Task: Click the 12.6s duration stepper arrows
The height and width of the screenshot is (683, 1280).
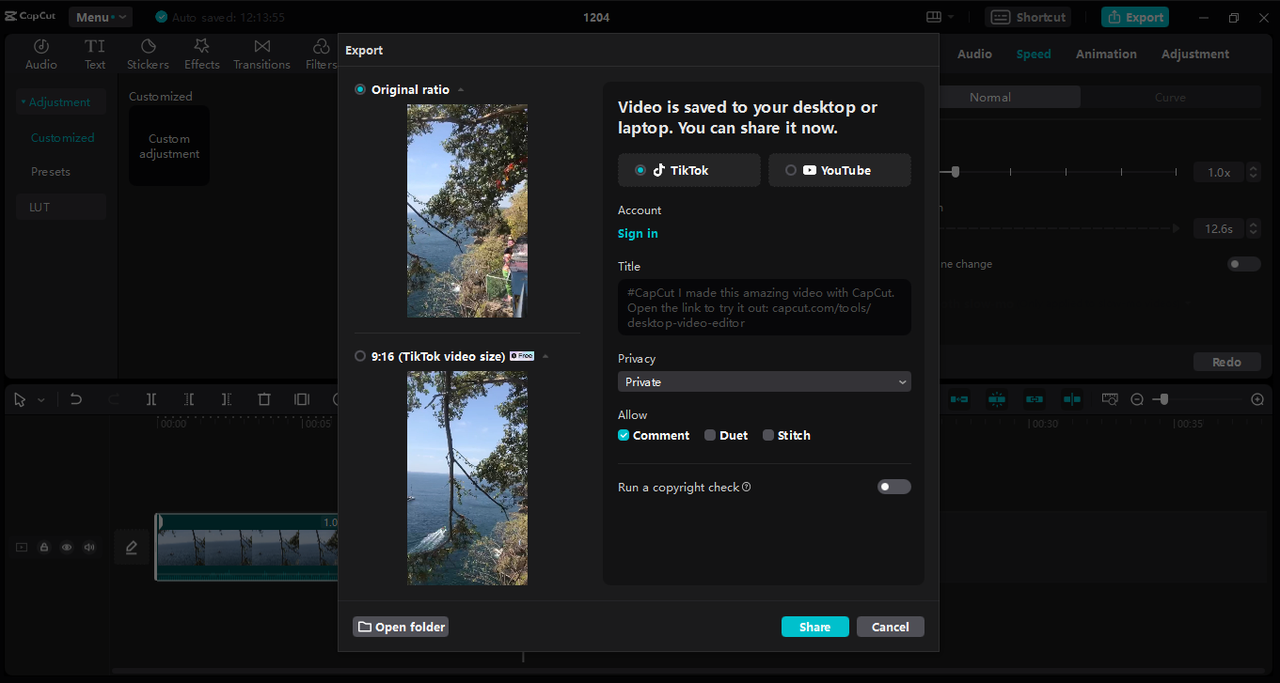Action: click(1254, 229)
